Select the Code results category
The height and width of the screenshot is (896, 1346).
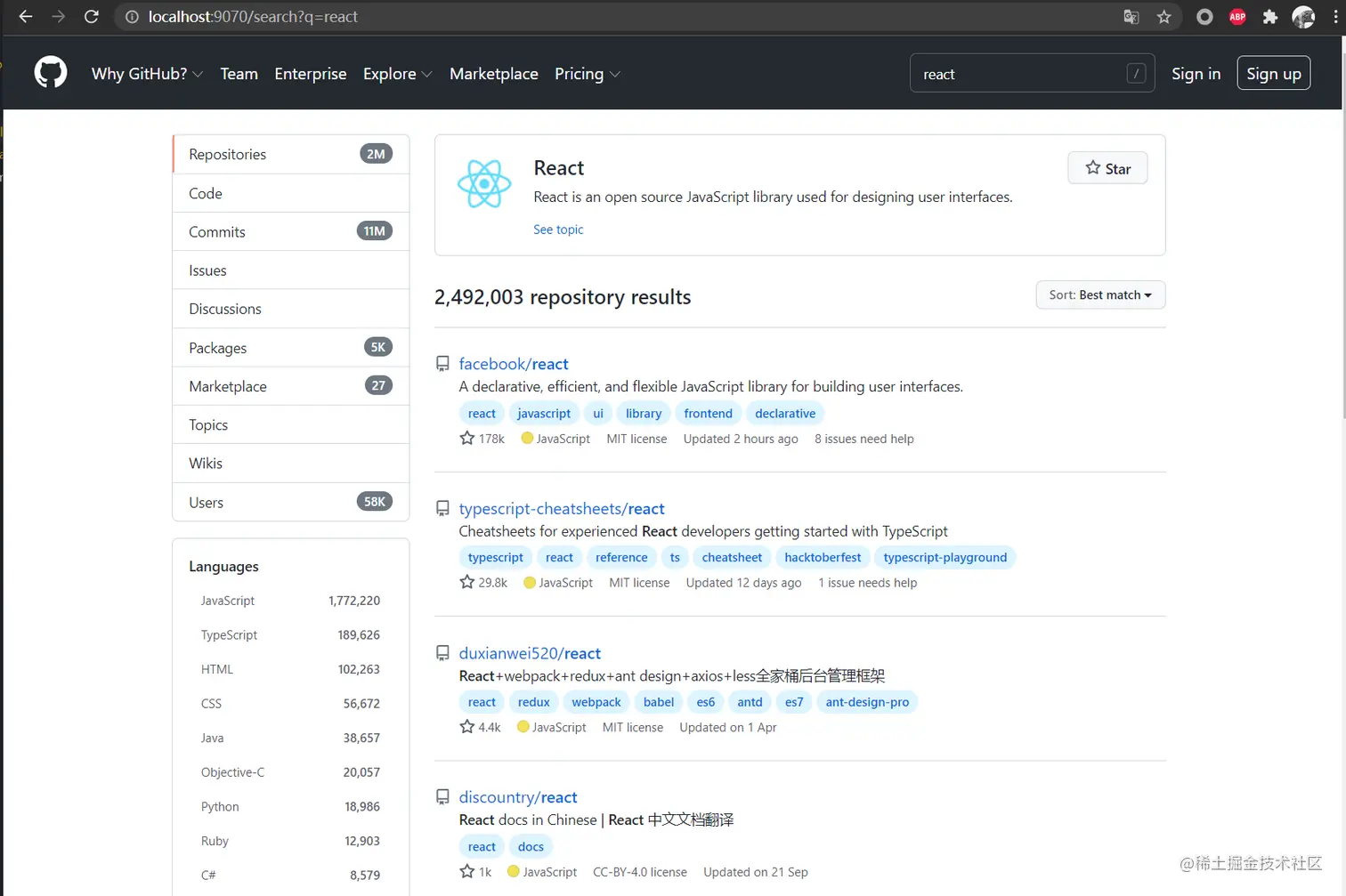pyautogui.click(x=291, y=193)
